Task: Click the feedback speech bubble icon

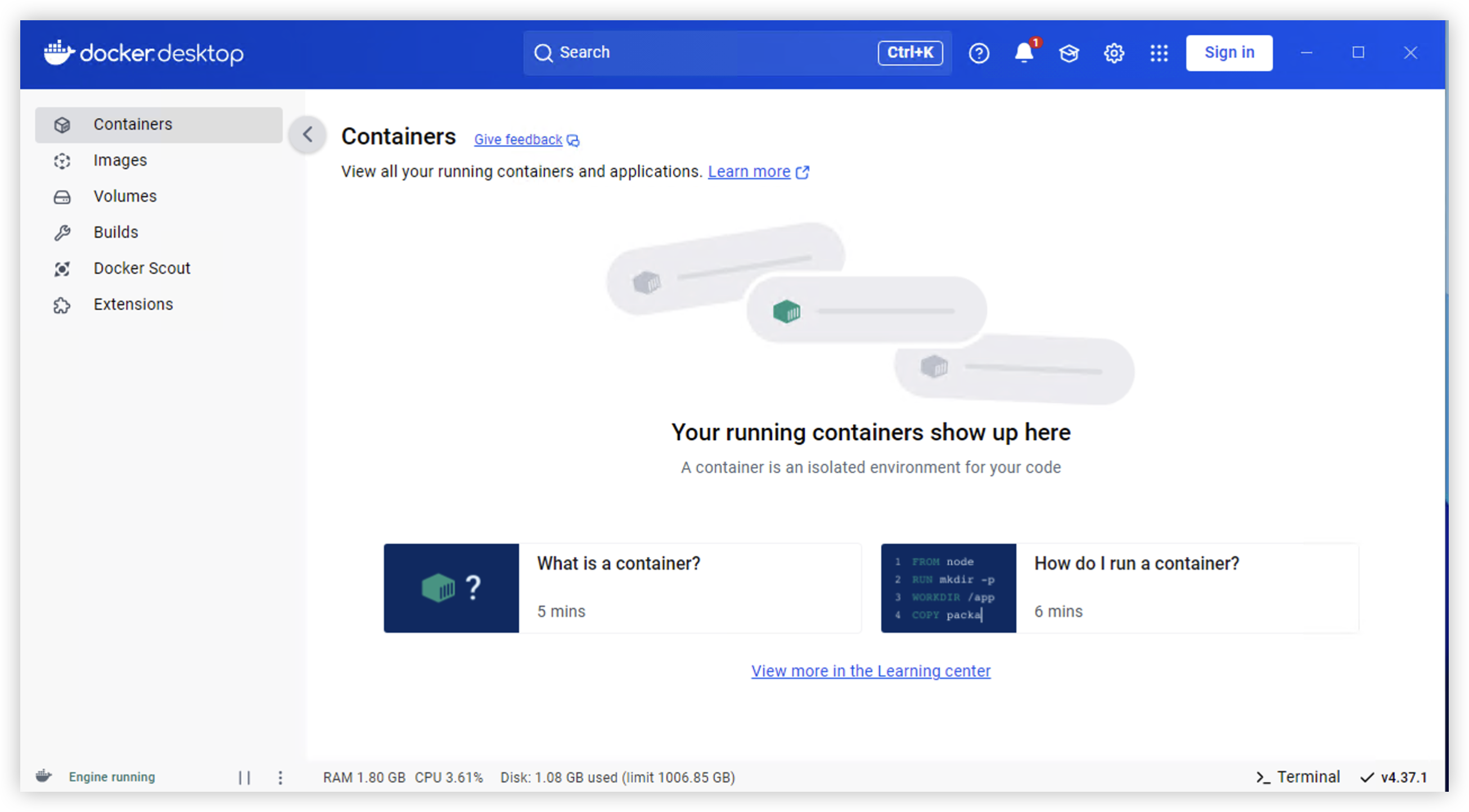Action: tap(573, 140)
